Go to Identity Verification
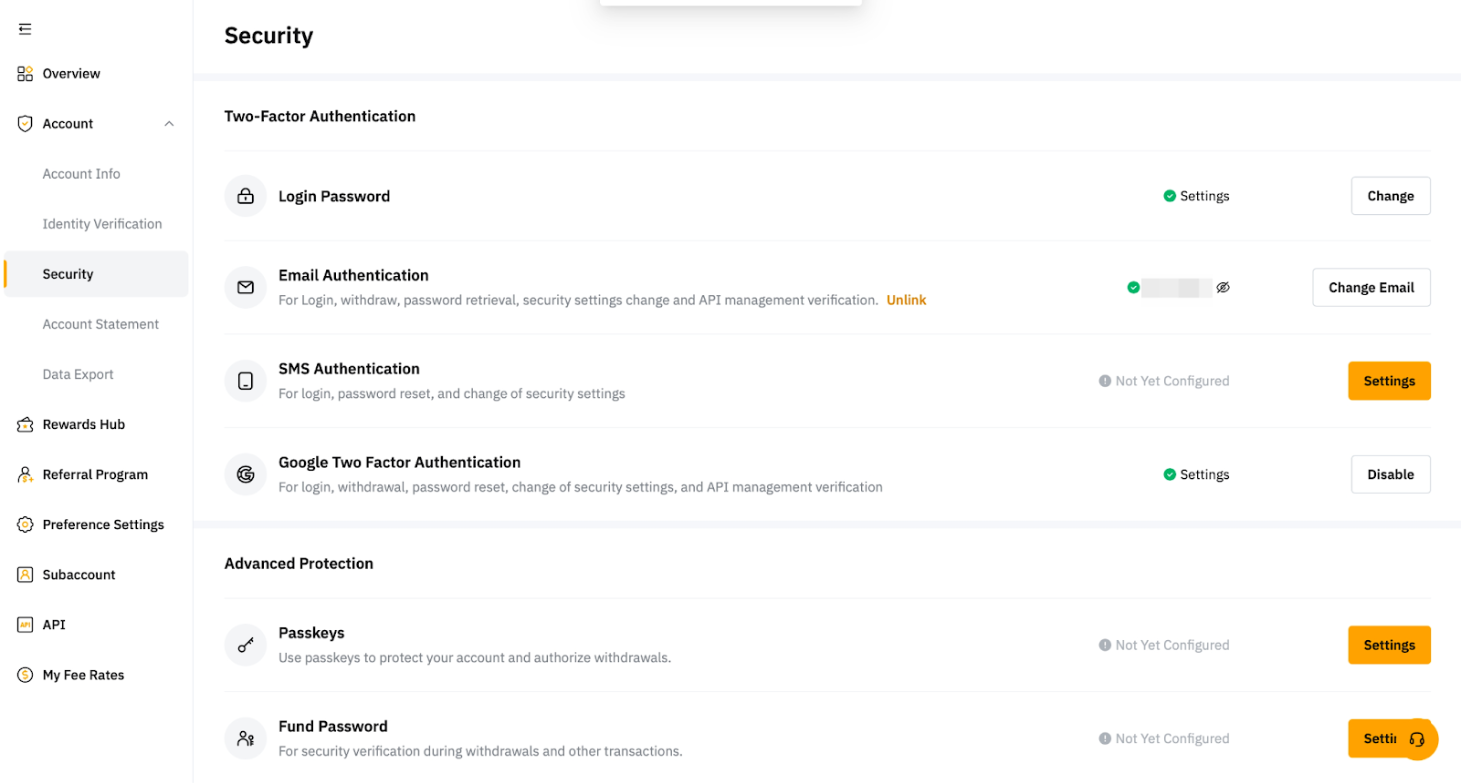Viewport: 1461px width, 783px height. pyautogui.click(x=102, y=224)
